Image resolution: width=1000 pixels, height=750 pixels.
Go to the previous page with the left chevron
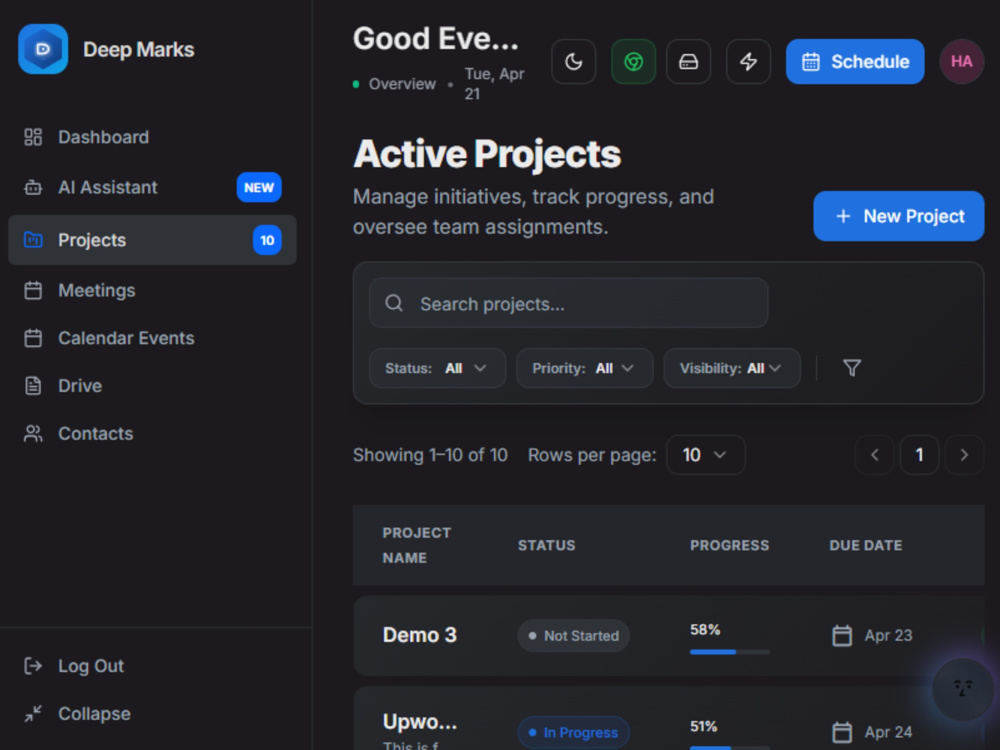tap(874, 455)
